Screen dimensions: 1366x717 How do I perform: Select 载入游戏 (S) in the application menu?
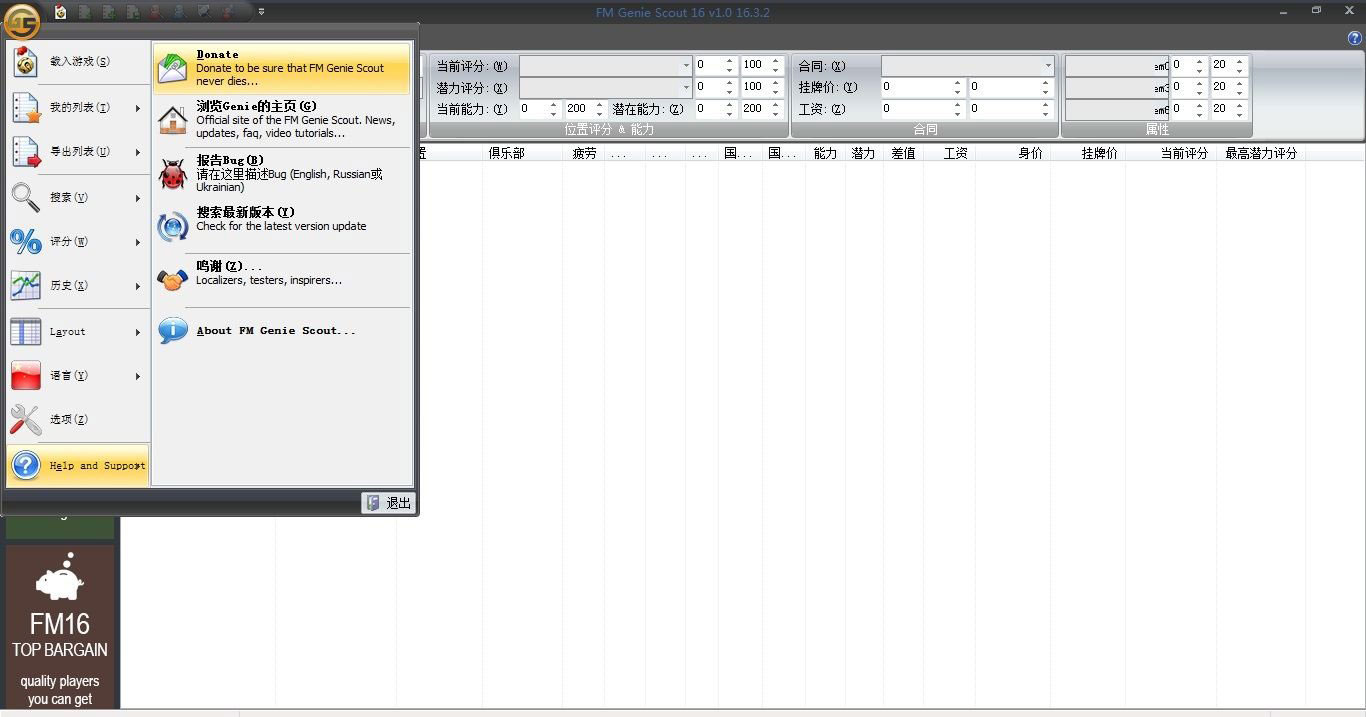78,62
